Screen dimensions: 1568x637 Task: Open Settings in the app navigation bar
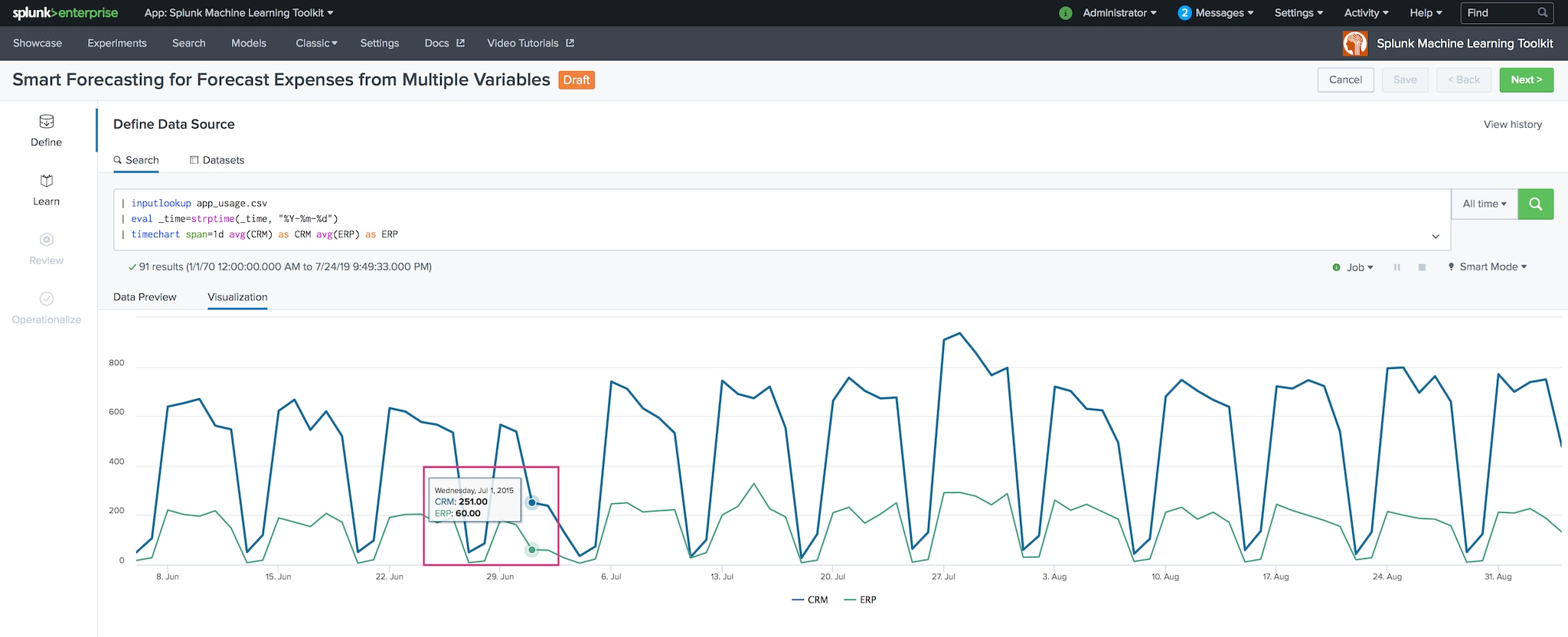[x=380, y=44]
